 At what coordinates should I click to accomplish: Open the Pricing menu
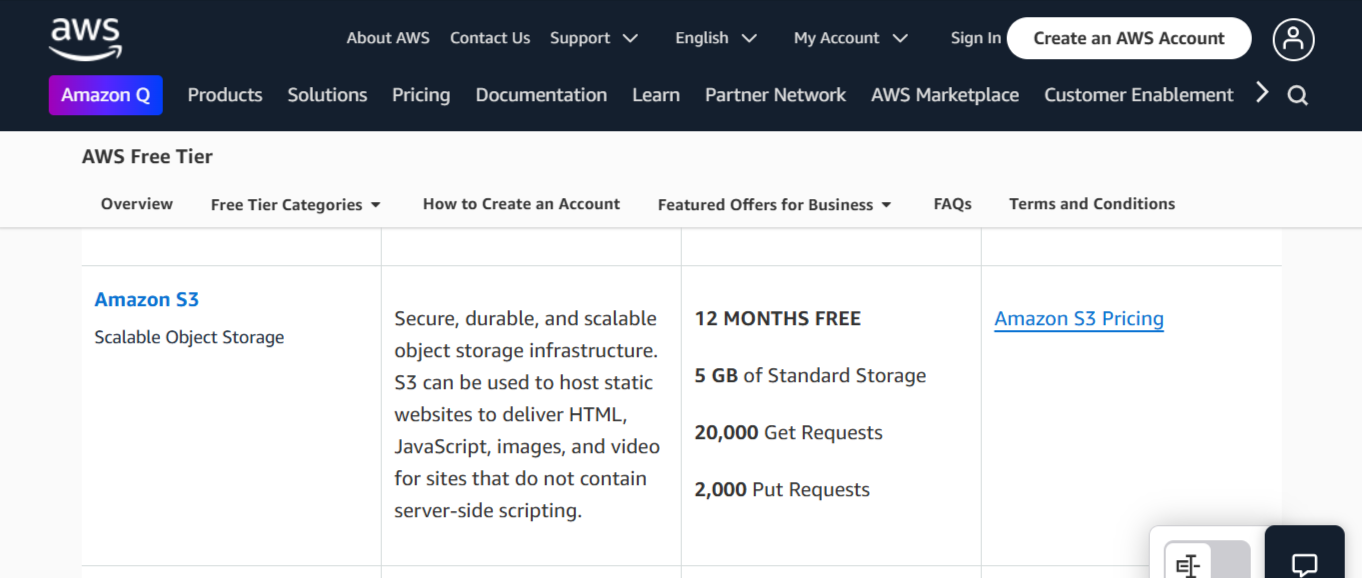(421, 95)
